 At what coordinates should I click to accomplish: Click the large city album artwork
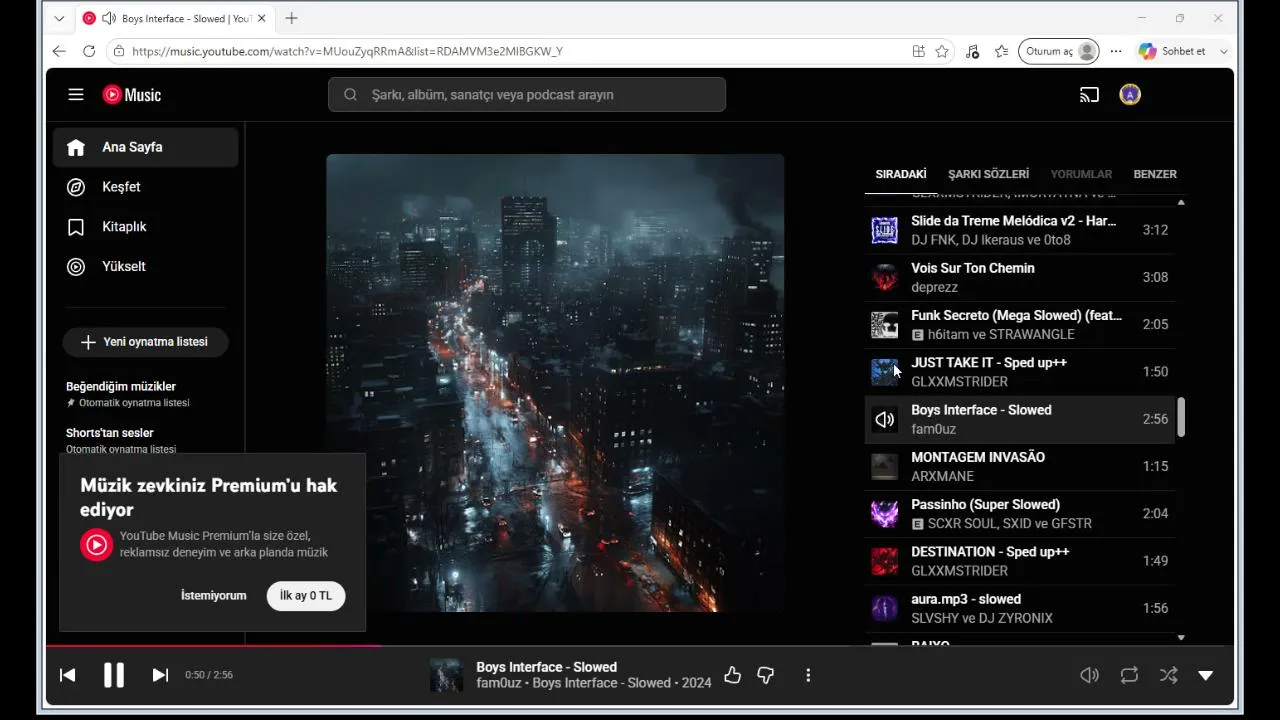pyautogui.click(x=555, y=383)
